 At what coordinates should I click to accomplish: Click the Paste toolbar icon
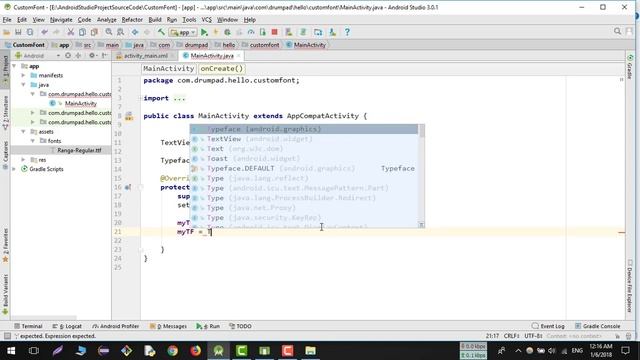(x=94, y=32)
